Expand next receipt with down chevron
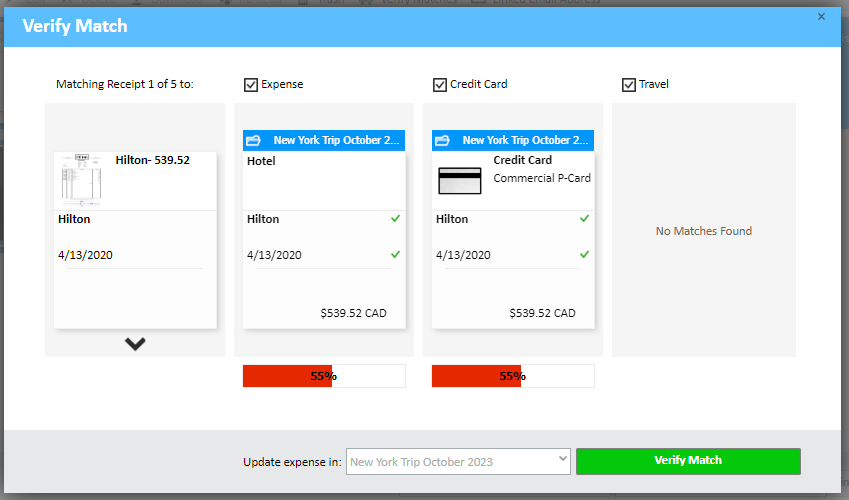 135,344
